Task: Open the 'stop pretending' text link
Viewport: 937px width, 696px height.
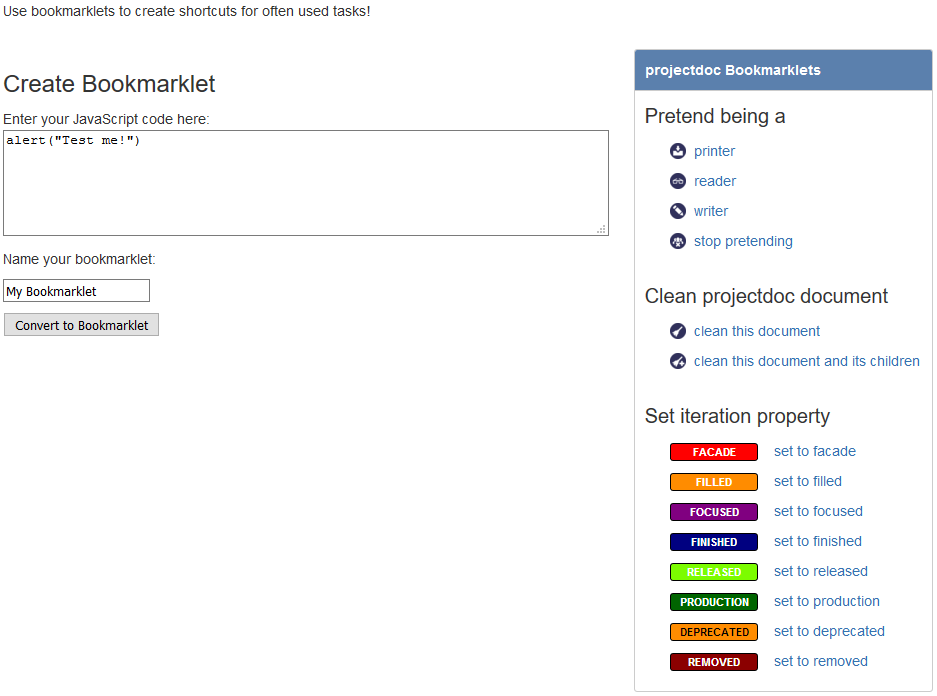Action: coord(743,241)
